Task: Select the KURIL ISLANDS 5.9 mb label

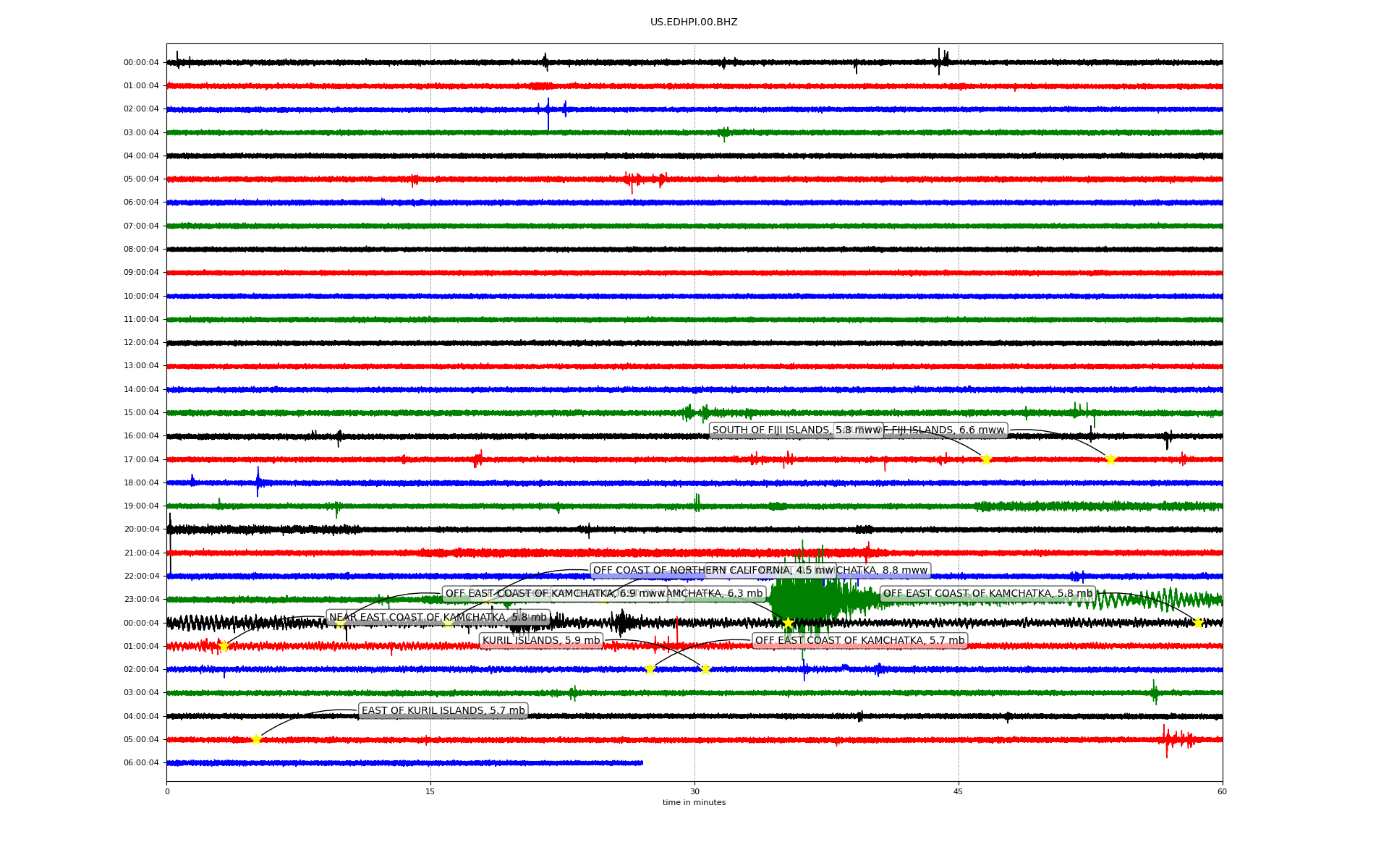Action: click(x=541, y=641)
